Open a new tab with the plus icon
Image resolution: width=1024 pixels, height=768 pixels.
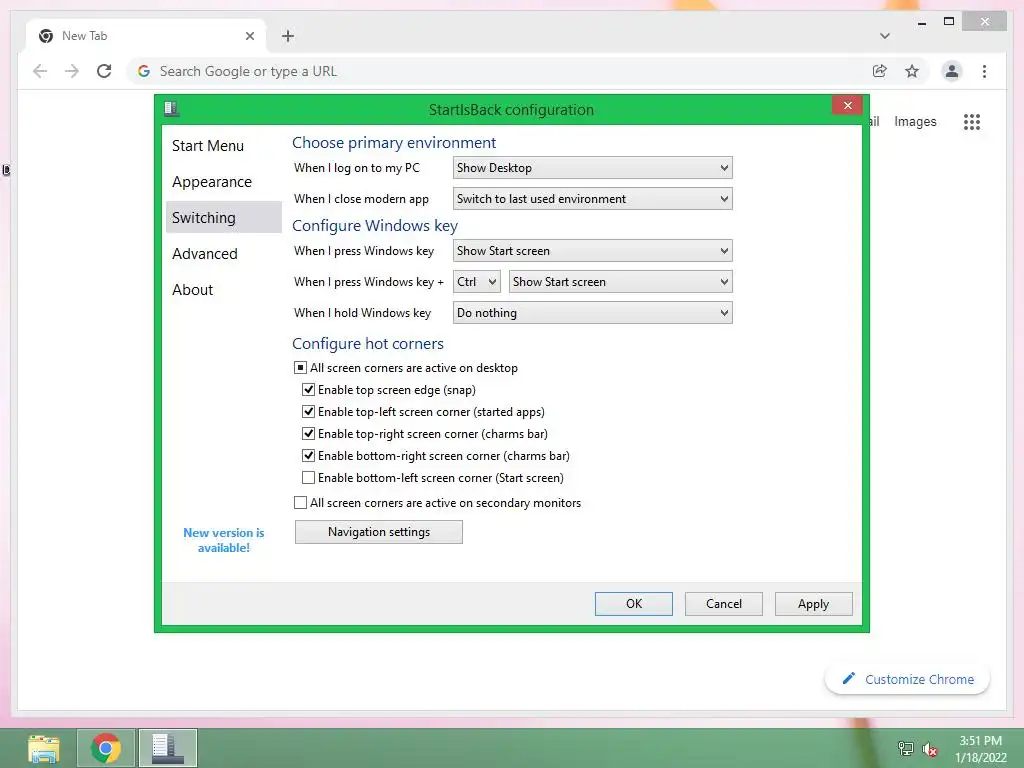coord(288,36)
